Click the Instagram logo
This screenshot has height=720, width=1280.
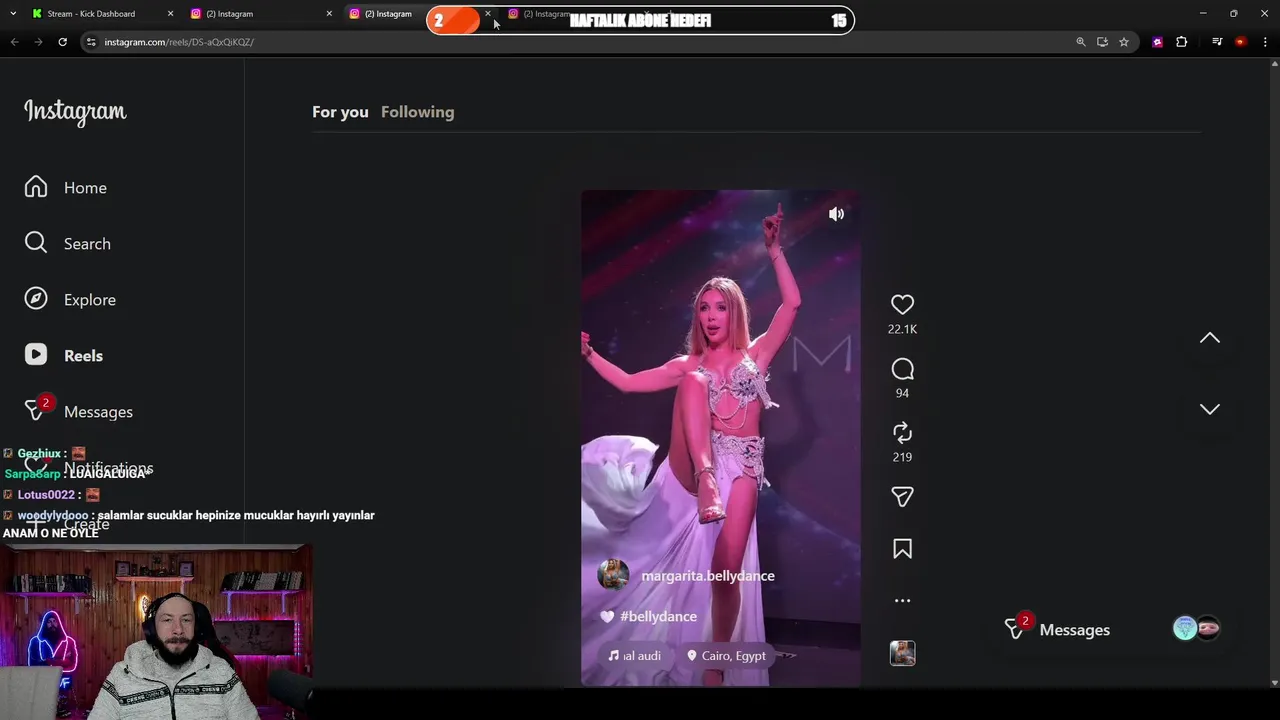pos(75,112)
